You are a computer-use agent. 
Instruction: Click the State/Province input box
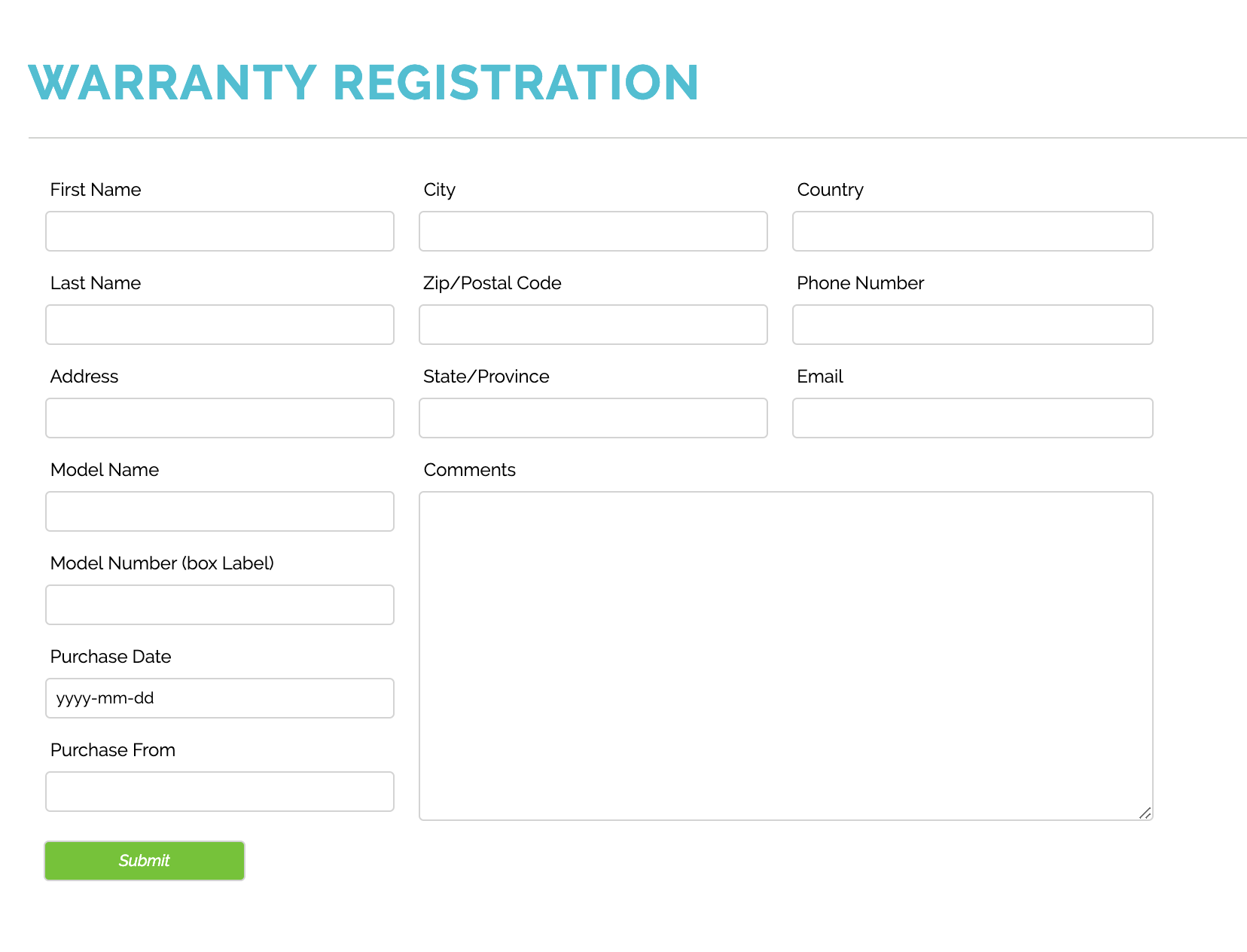[x=593, y=418]
